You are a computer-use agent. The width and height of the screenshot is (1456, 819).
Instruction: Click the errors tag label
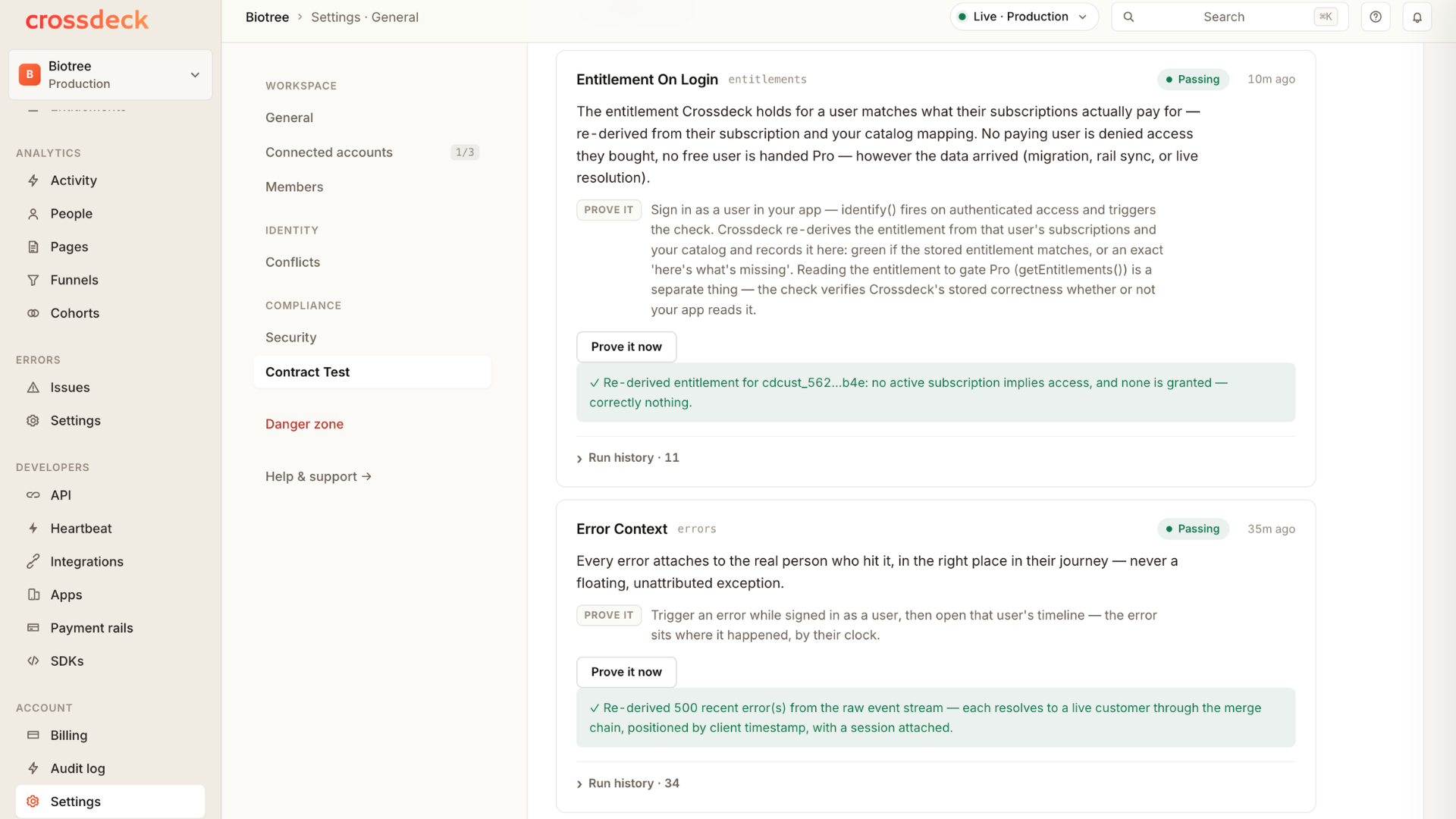pyautogui.click(x=697, y=529)
